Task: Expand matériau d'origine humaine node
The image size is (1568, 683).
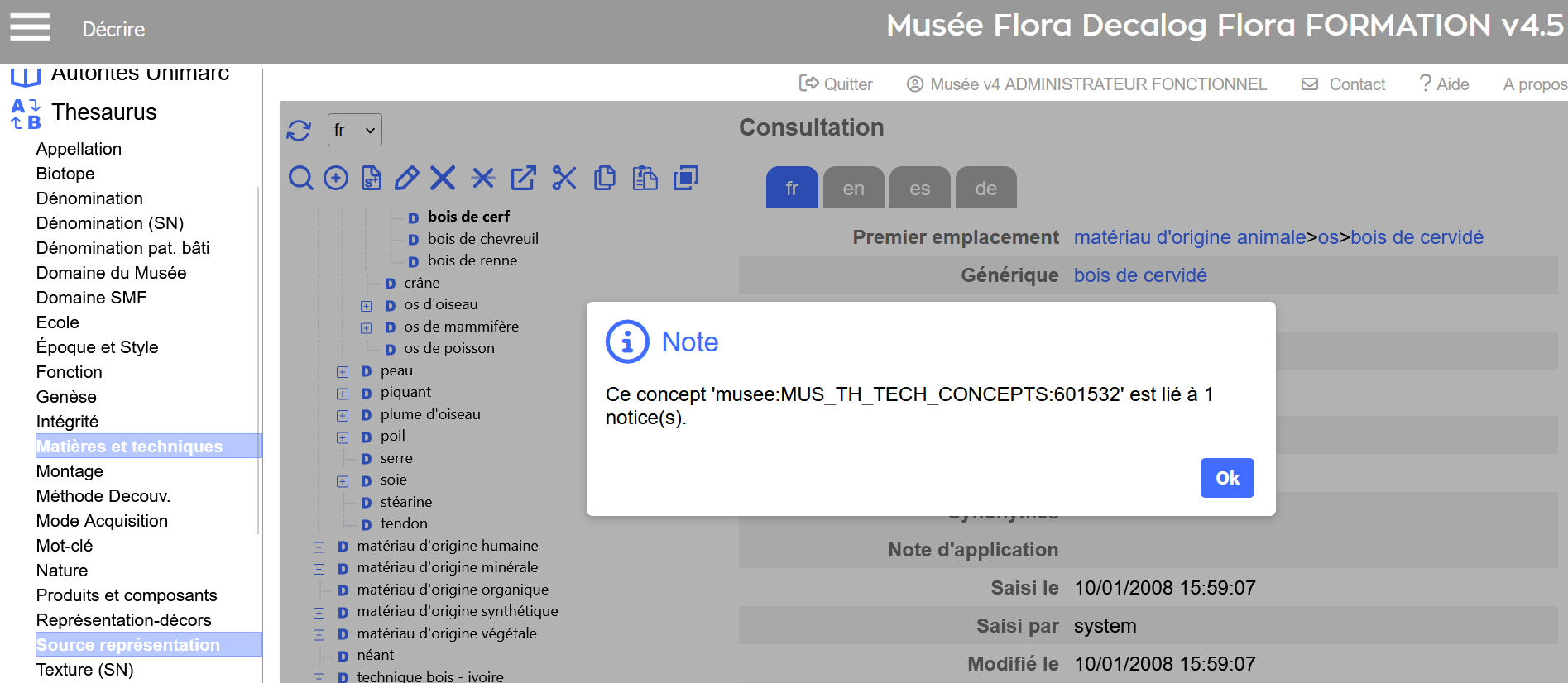Action: tap(319, 547)
